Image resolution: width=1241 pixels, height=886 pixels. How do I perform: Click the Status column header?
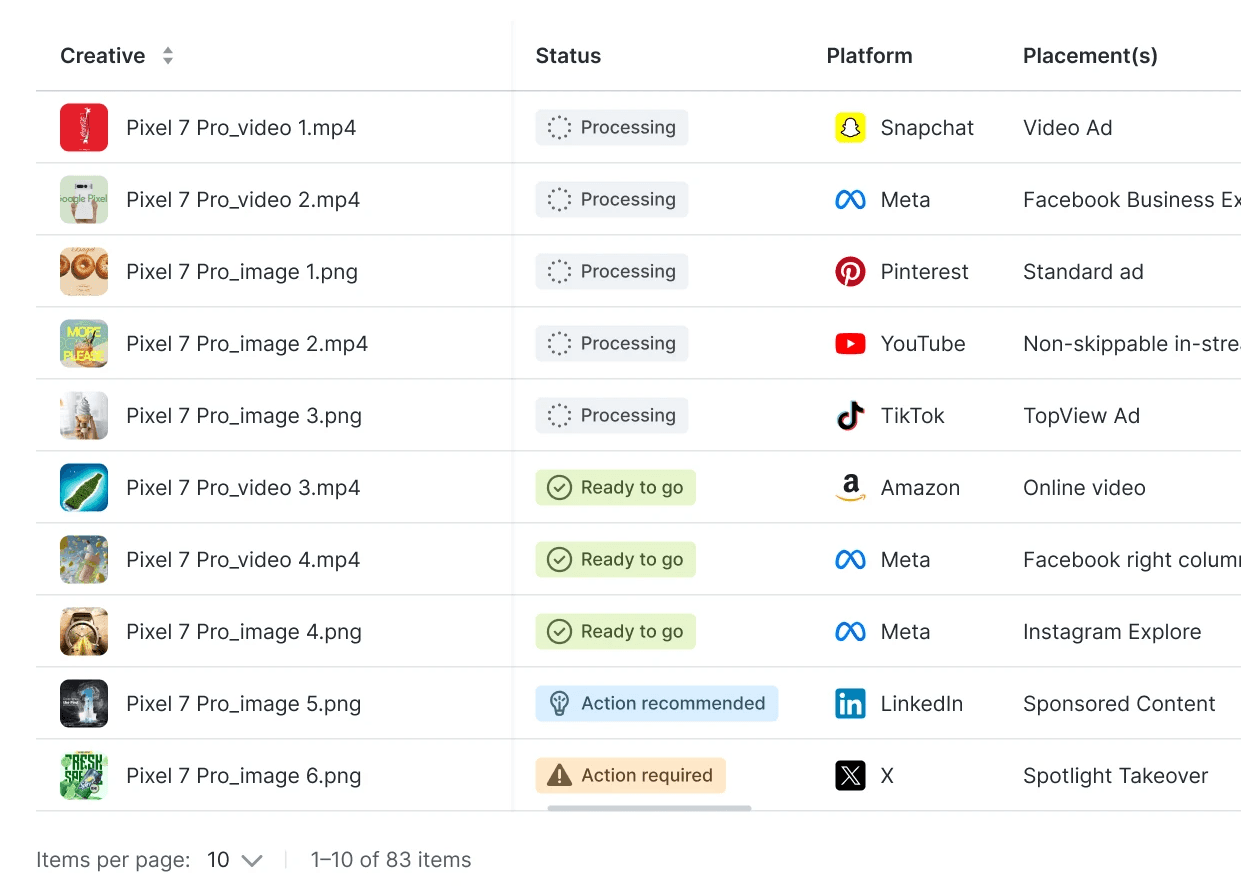(568, 56)
